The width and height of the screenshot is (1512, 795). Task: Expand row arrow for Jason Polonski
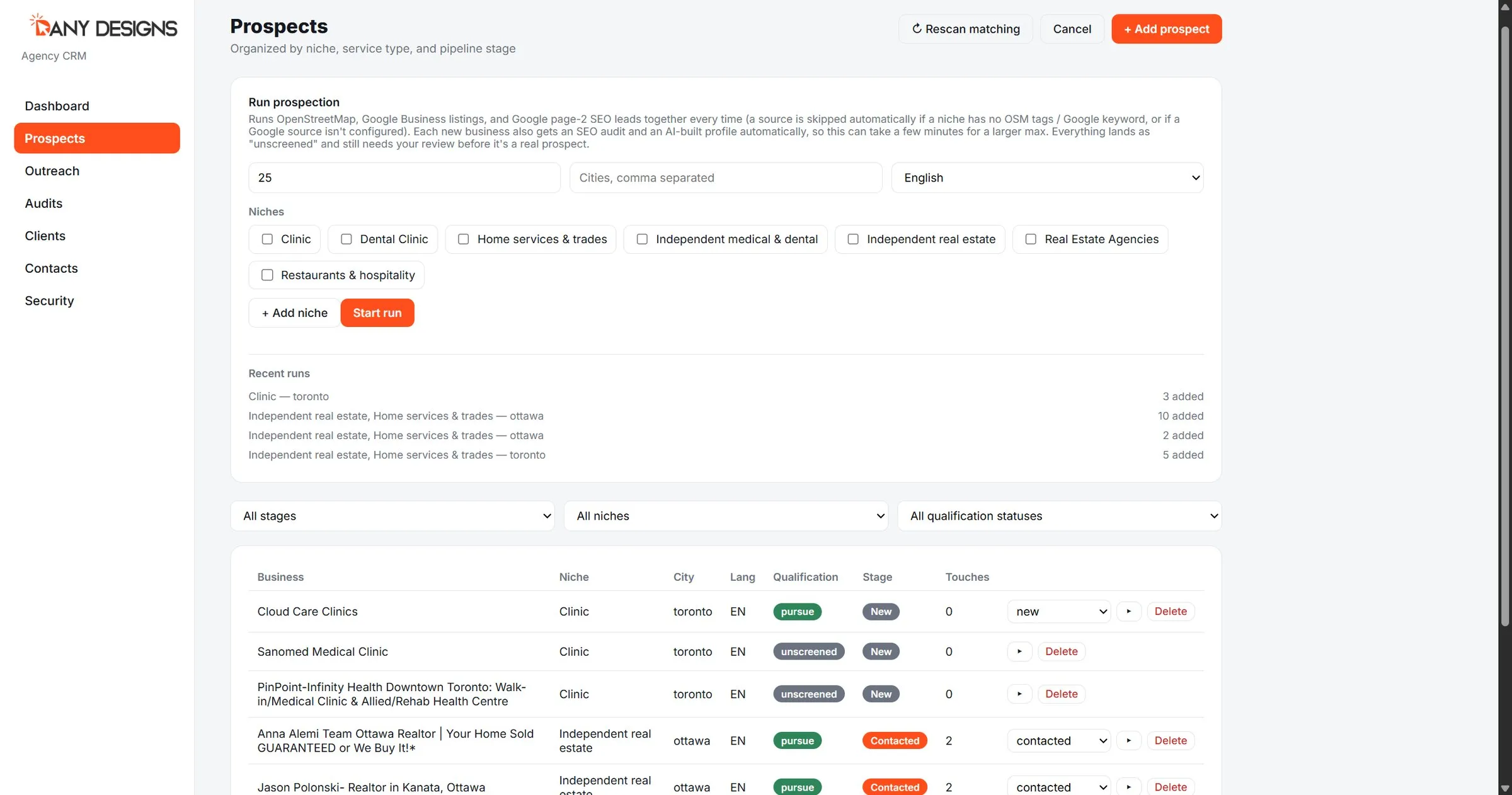pos(1128,787)
